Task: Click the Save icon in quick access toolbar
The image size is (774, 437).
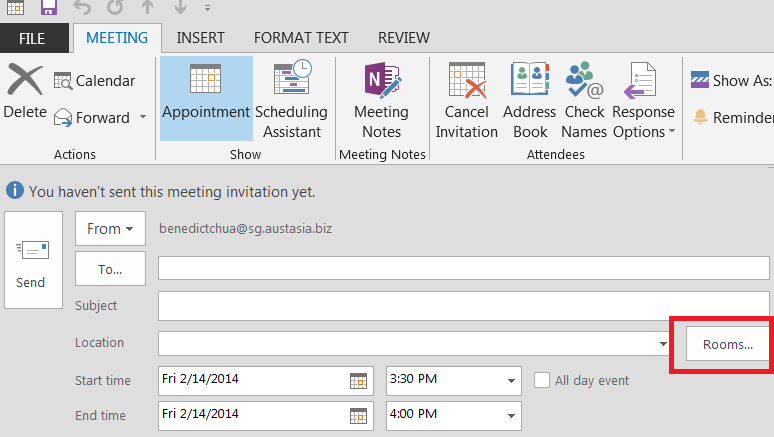Action: [x=48, y=7]
